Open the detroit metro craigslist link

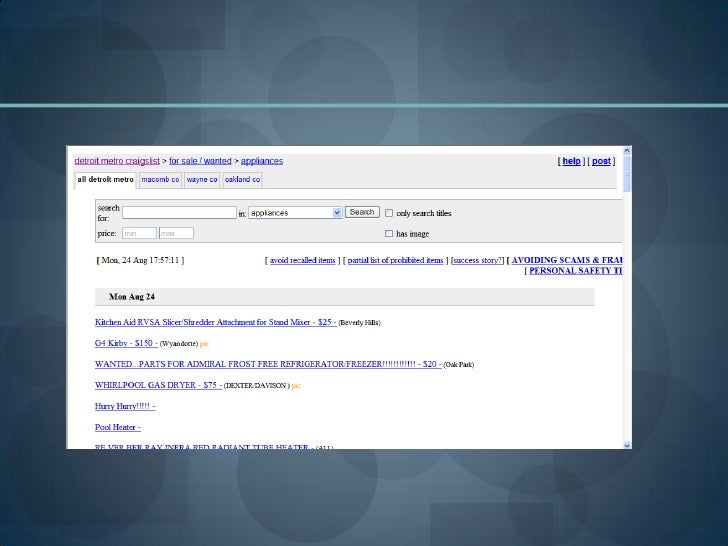coord(117,161)
